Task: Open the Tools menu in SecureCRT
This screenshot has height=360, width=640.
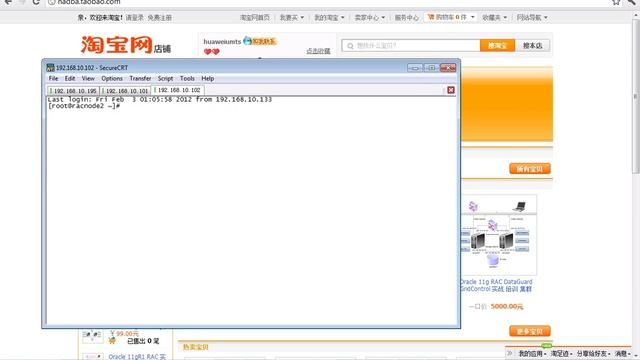Action: coord(187,78)
